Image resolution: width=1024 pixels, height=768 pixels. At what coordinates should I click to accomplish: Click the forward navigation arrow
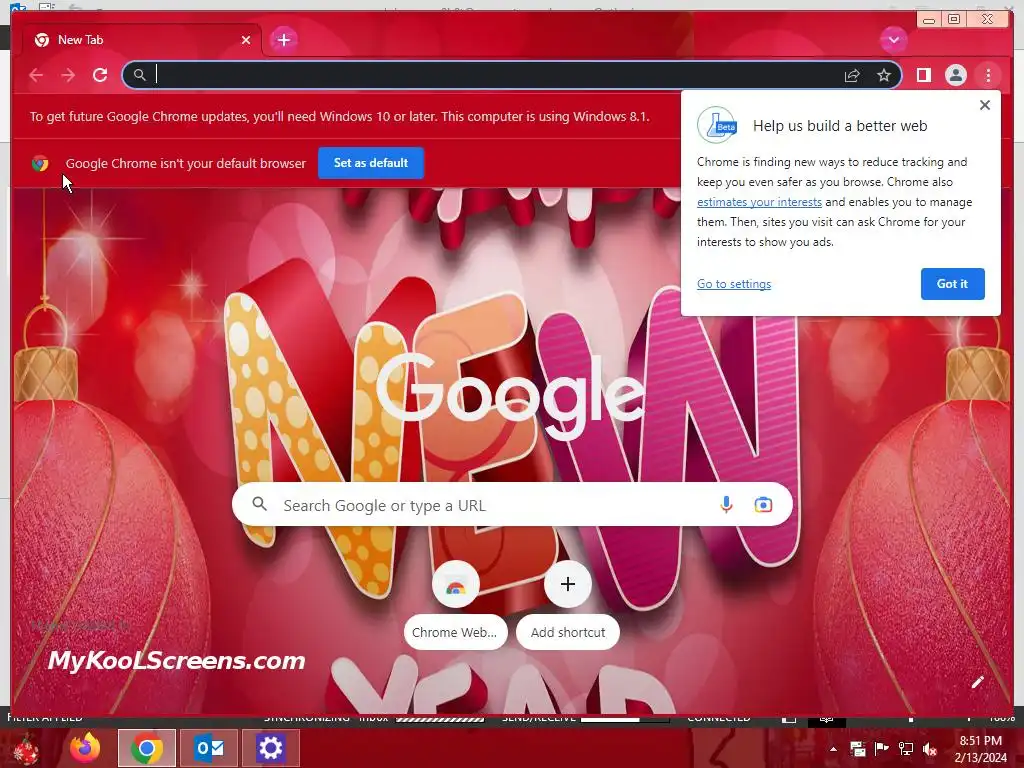pos(68,75)
